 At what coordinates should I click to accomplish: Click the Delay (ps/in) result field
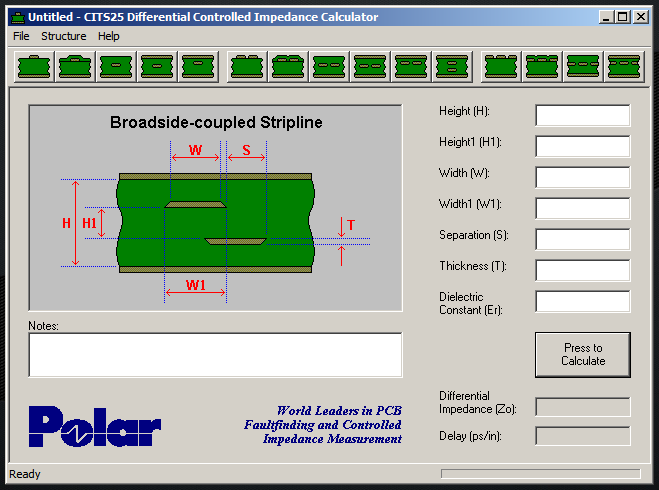coord(583,436)
